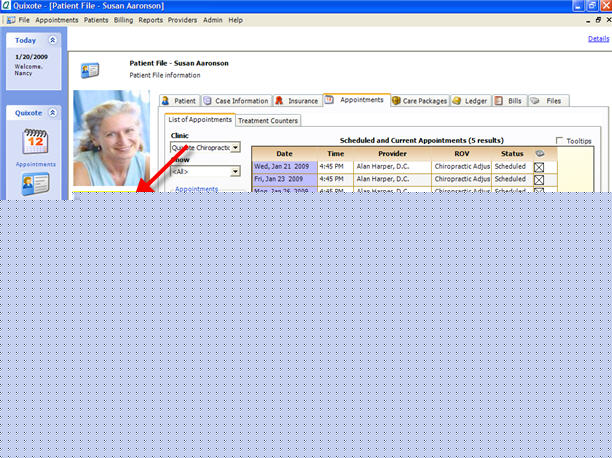Click Susan Aaronson's patient photo

pyautogui.click(x=112, y=138)
